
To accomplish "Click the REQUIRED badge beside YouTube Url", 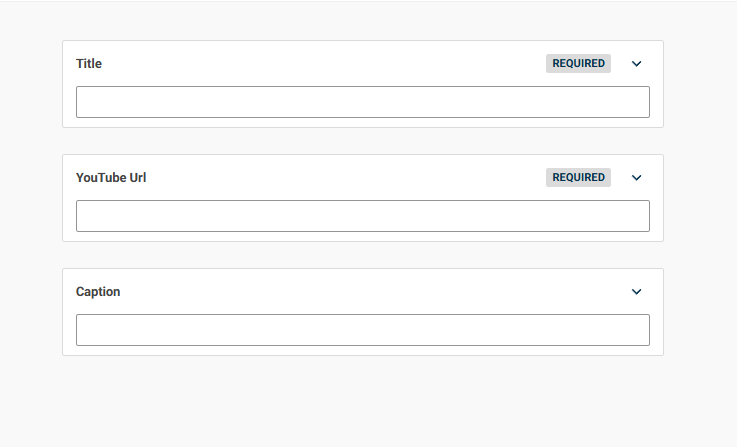I will 578,178.
